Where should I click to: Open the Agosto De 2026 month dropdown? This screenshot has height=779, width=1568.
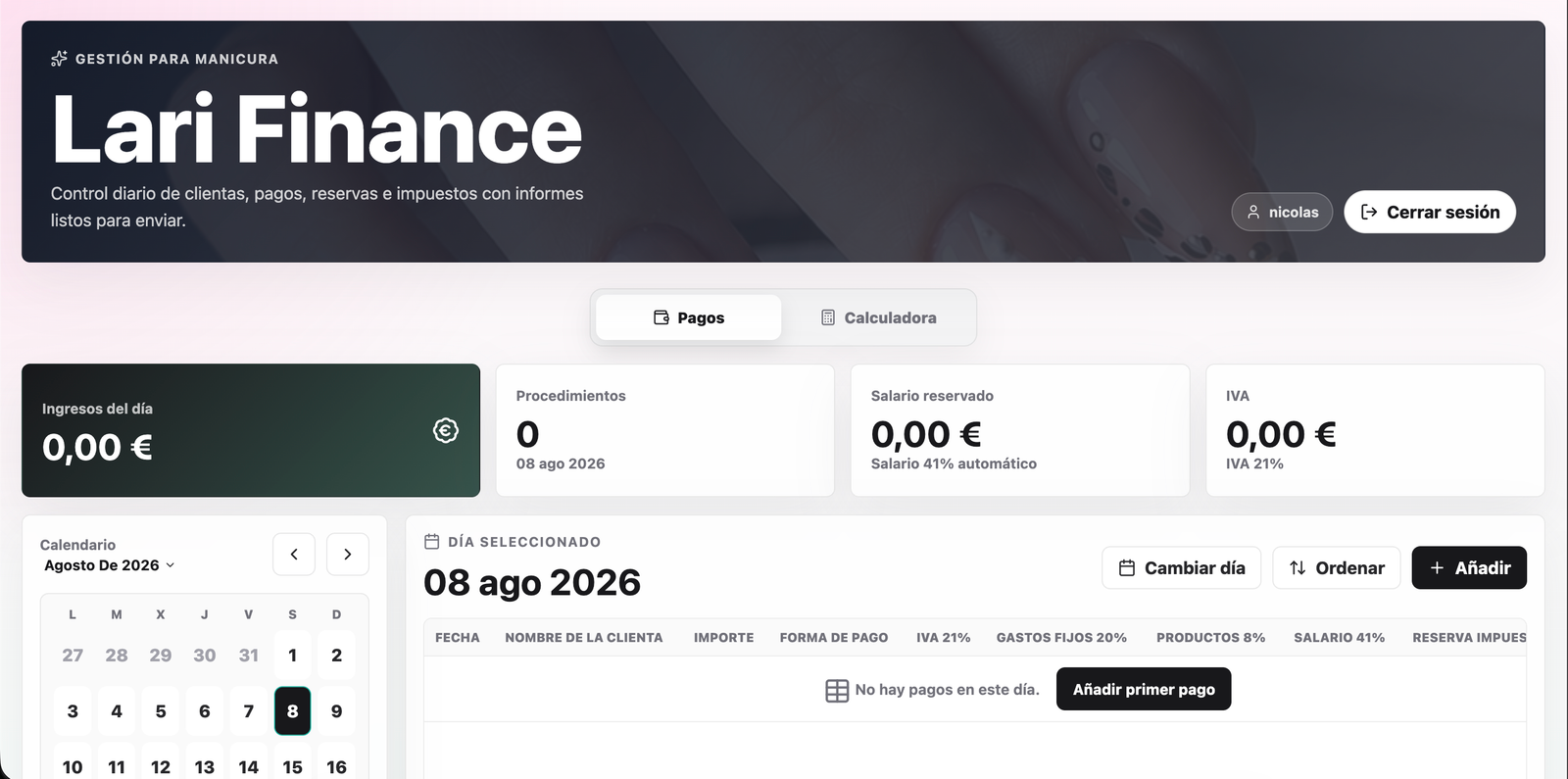tap(110, 565)
